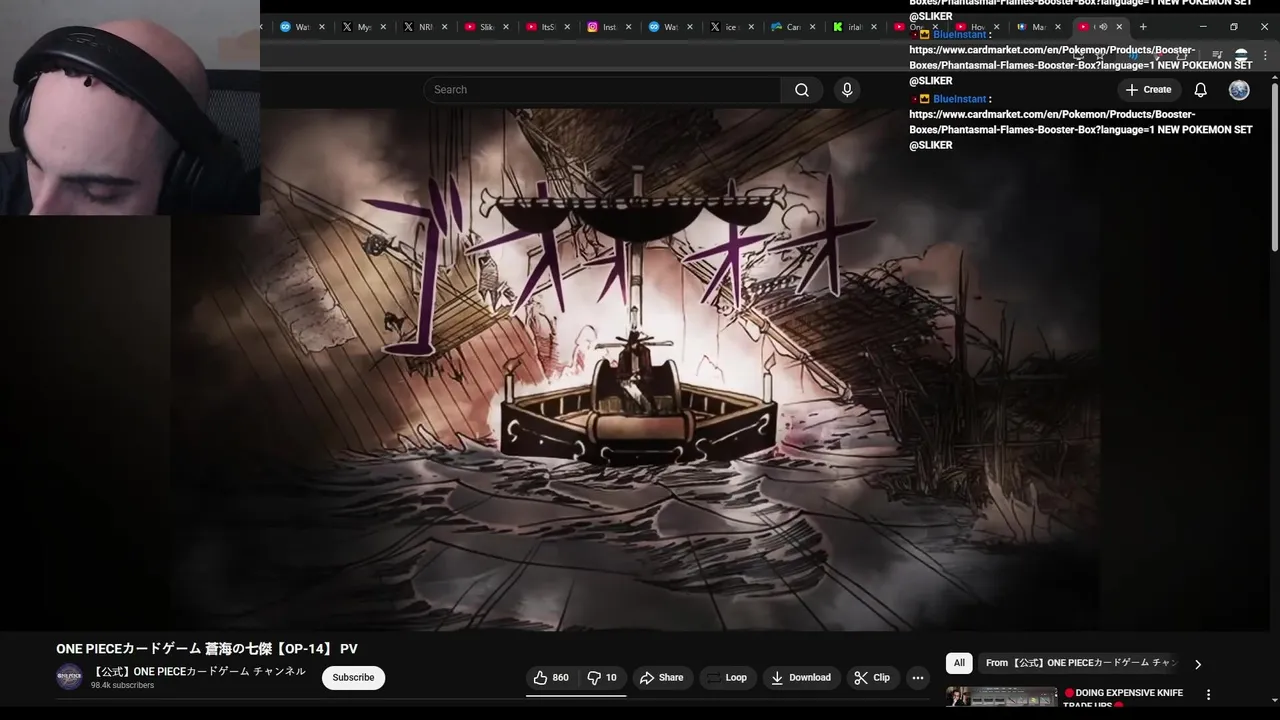Like the video with 860 likes
This screenshot has width=1280, height=720.
point(552,678)
